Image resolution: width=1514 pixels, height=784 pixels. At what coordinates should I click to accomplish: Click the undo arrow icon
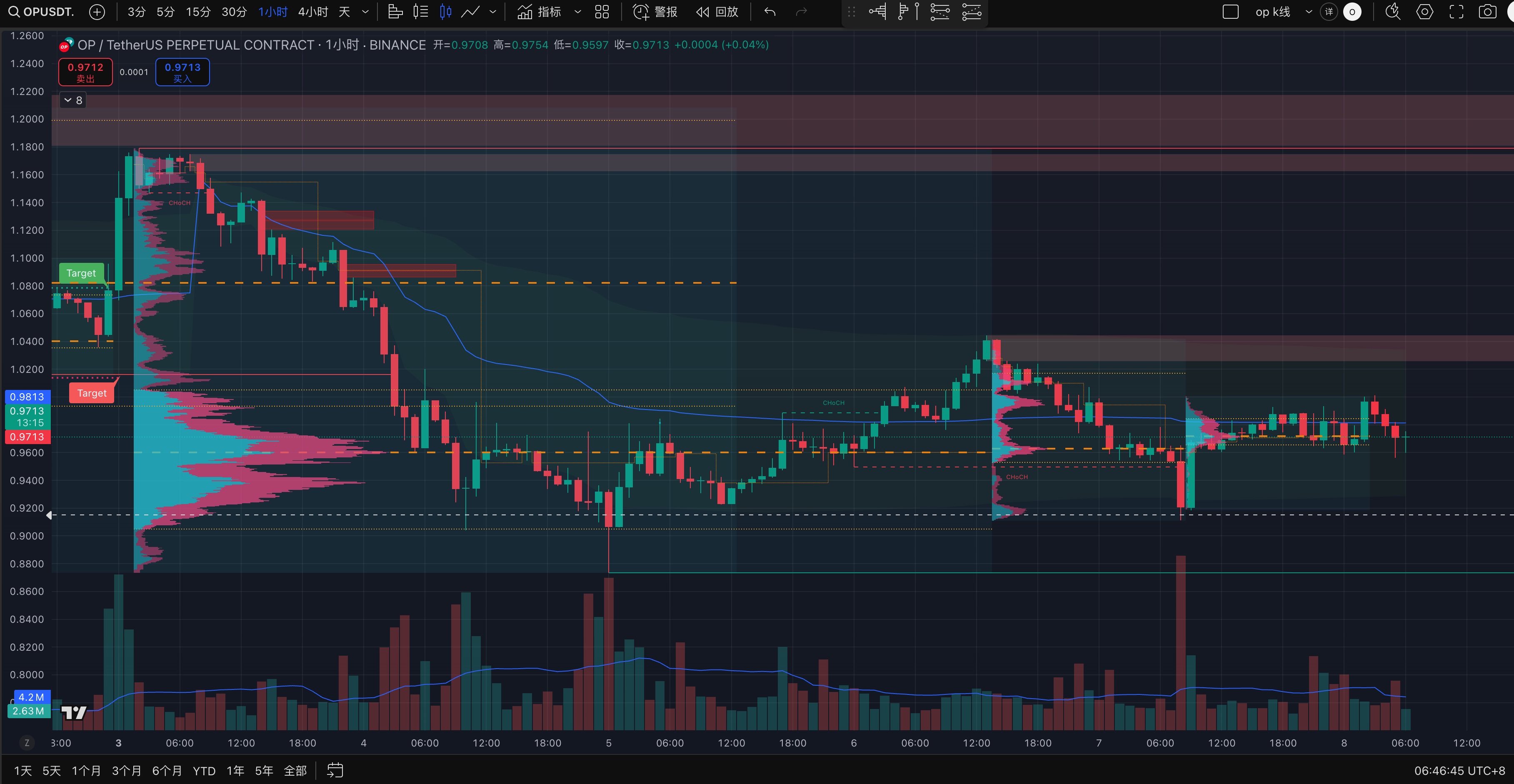click(x=770, y=12)
